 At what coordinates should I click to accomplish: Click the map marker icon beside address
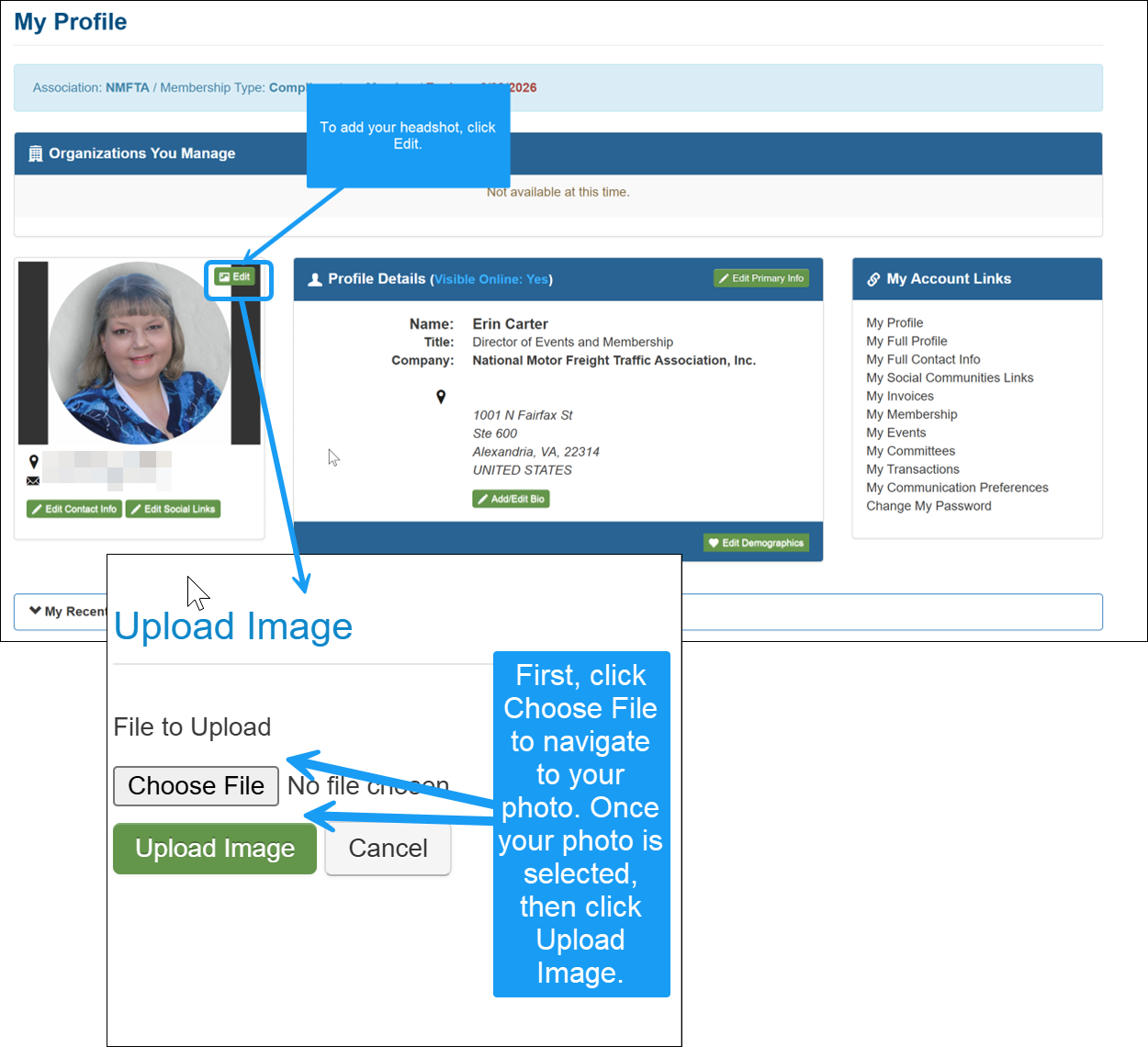pyautogui.click(x=441, y=397)
